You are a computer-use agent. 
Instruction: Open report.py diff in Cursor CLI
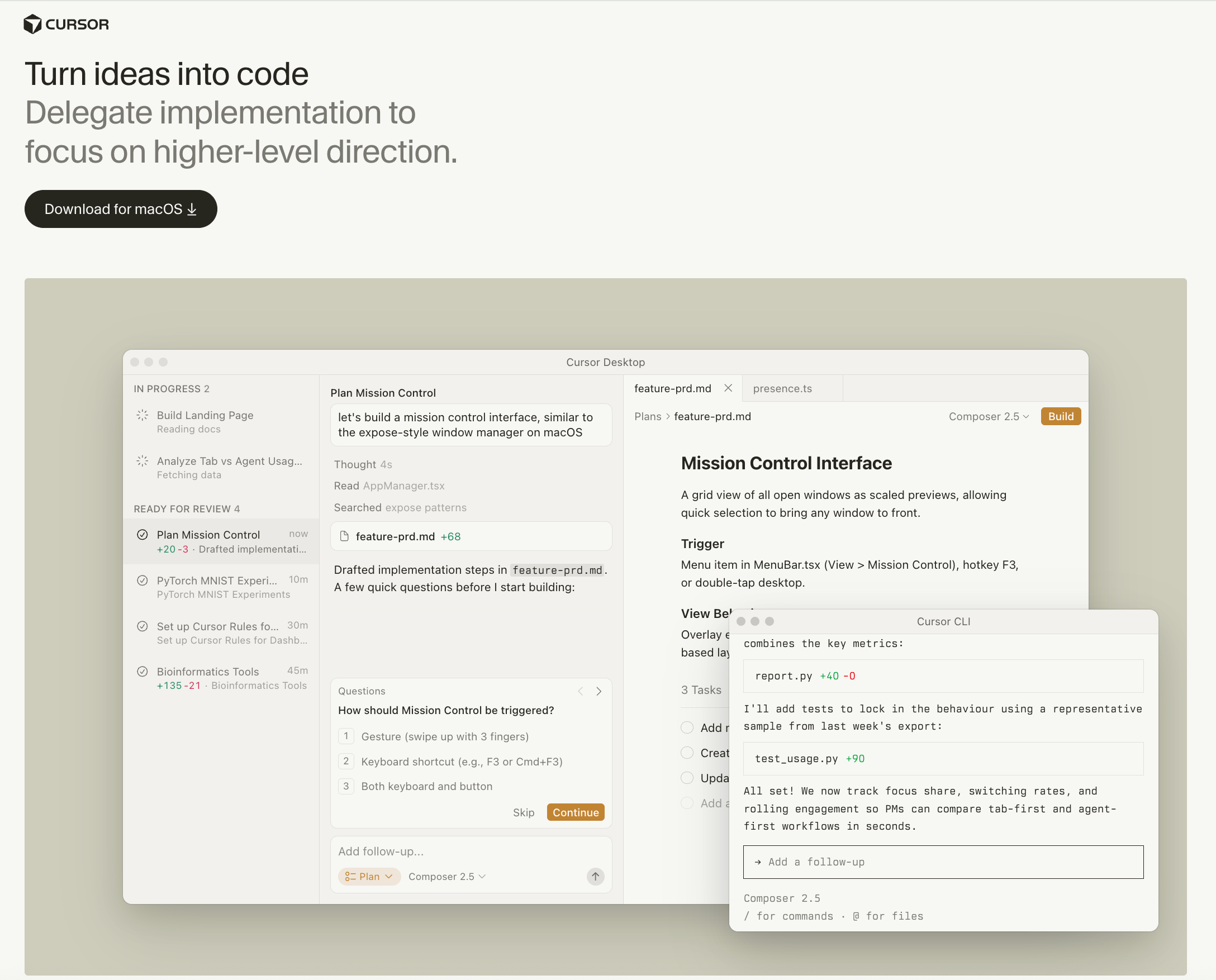pyautogui.click(x=943, y=675)
